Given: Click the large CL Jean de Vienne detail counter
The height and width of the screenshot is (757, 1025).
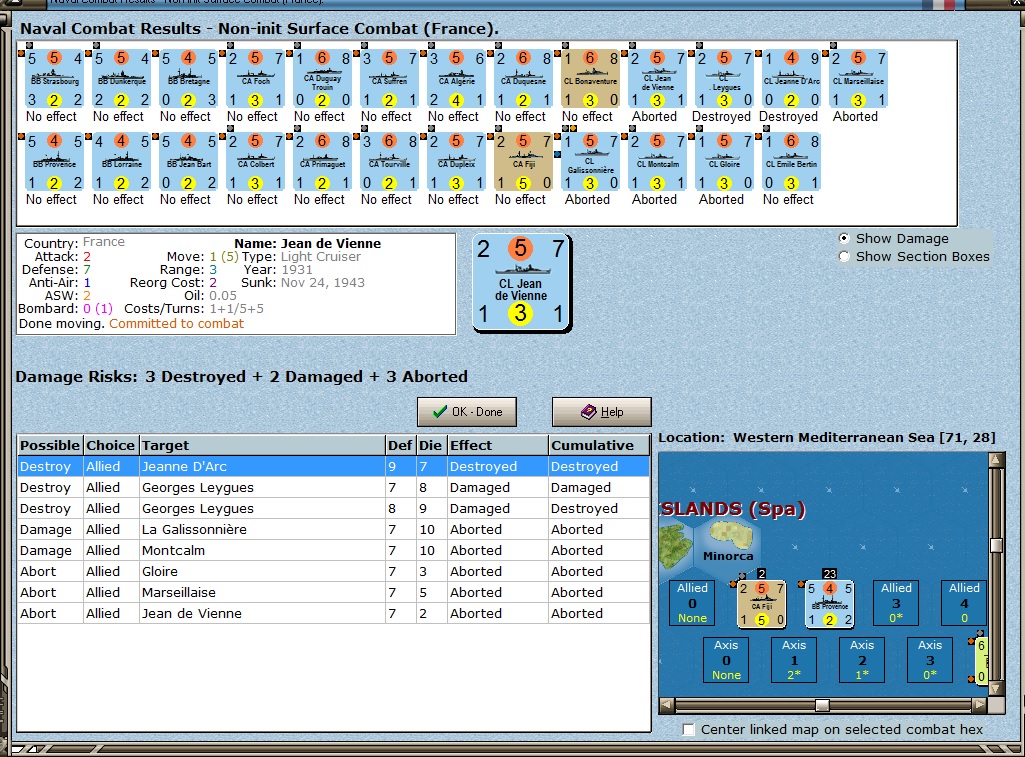Looking at the screenshot, I should coord(521,282).
